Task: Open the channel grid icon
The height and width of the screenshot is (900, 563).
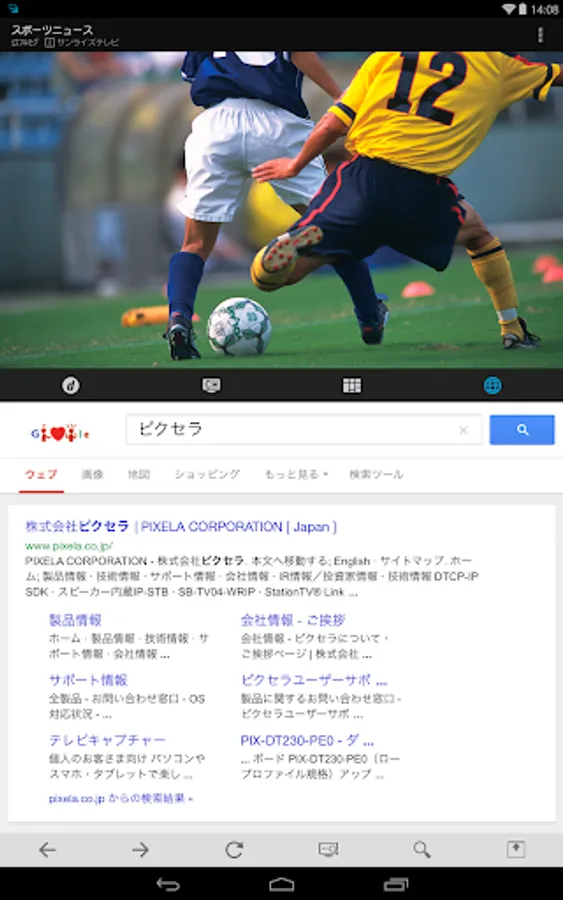Action: pos(352,385)
